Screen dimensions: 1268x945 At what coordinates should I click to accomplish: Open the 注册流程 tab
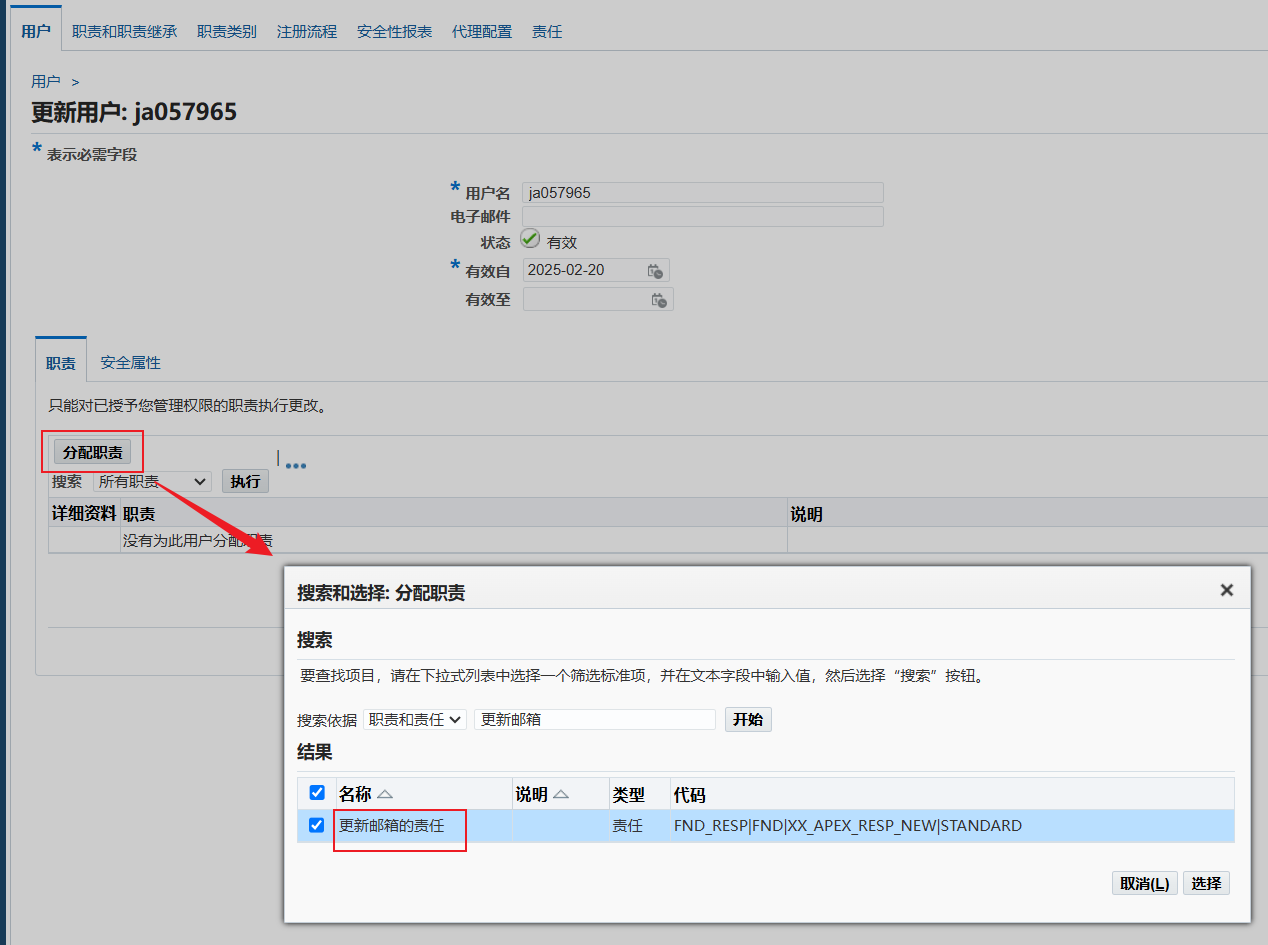pos(307,31)
